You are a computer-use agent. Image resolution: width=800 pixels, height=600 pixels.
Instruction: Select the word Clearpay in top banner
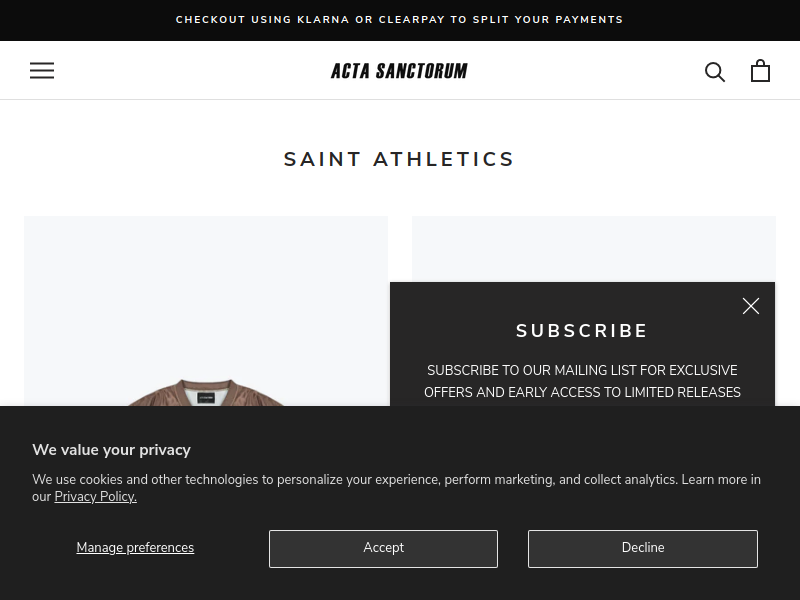pyautogui.click(x=412, y=20)
